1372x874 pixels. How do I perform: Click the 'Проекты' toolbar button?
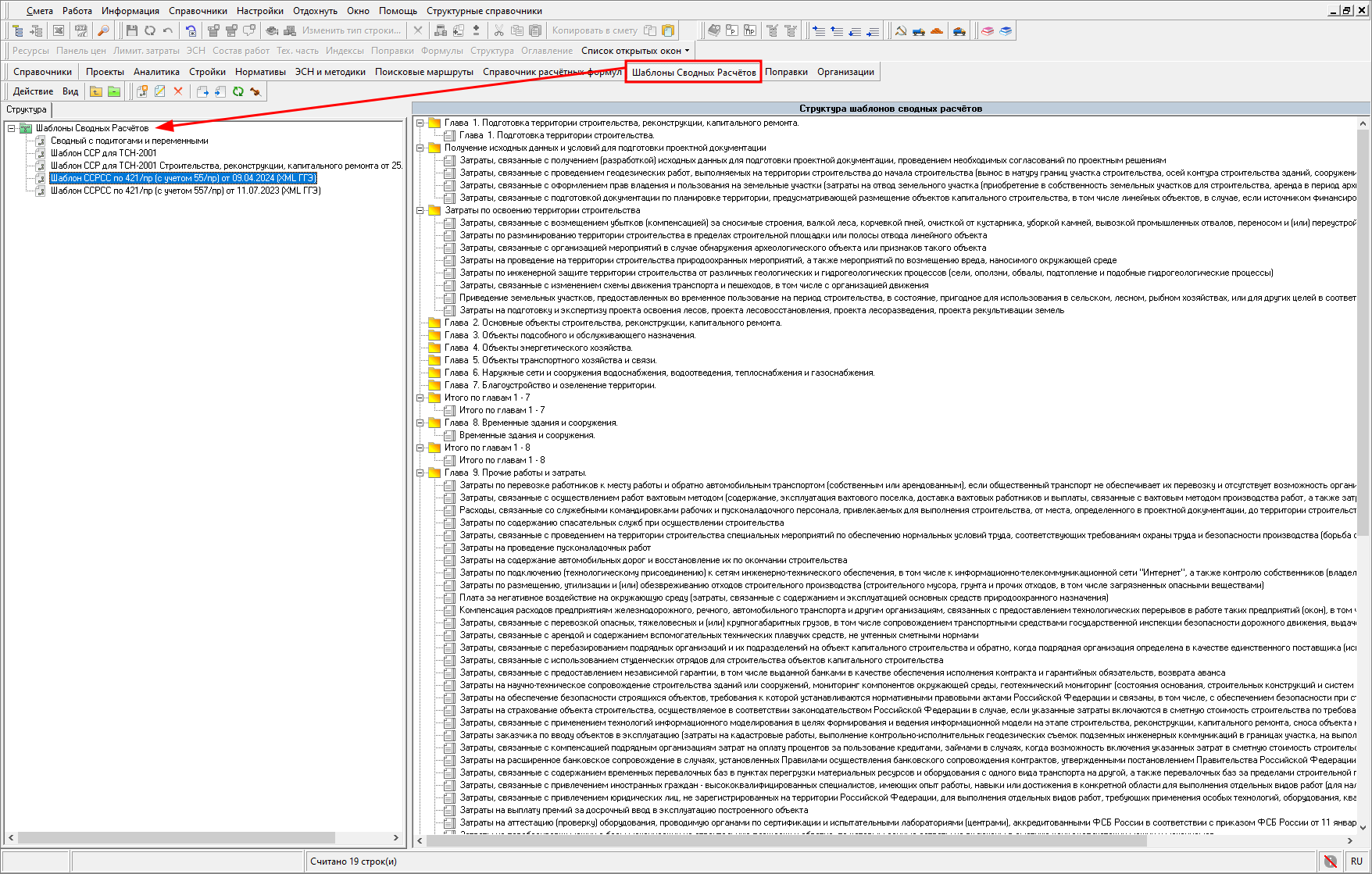(105, 72)
